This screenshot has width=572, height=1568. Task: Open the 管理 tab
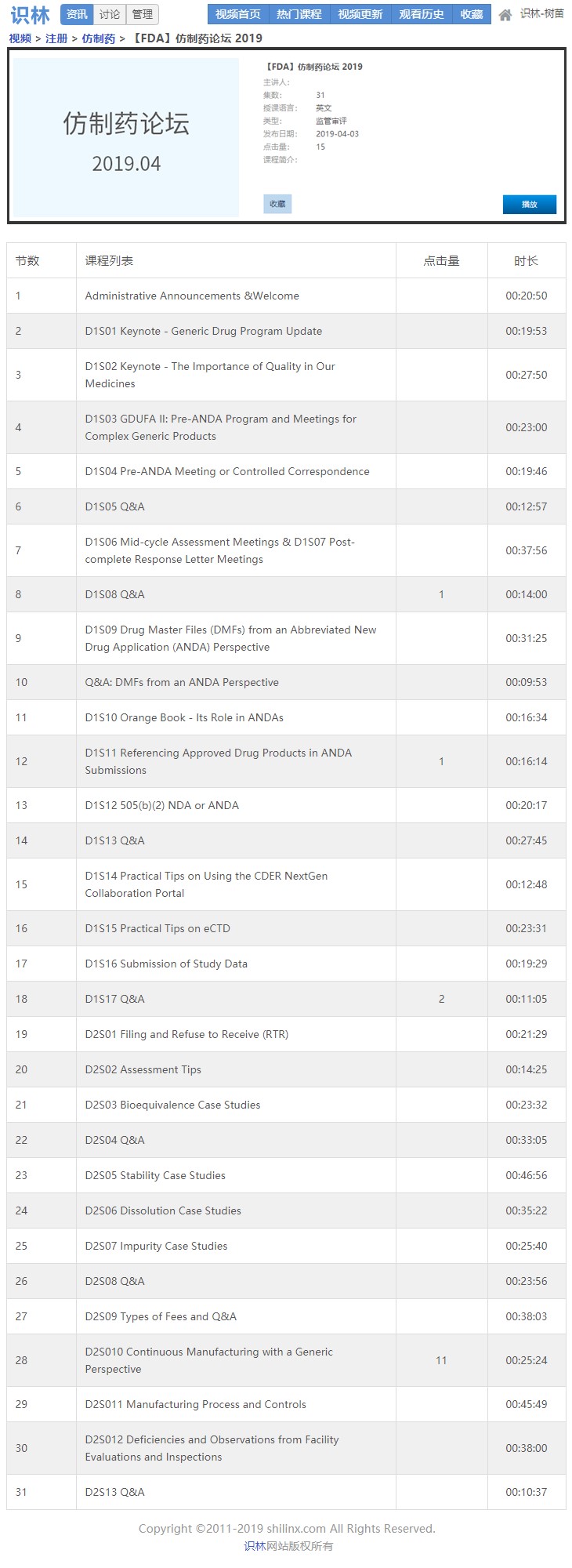143,14
